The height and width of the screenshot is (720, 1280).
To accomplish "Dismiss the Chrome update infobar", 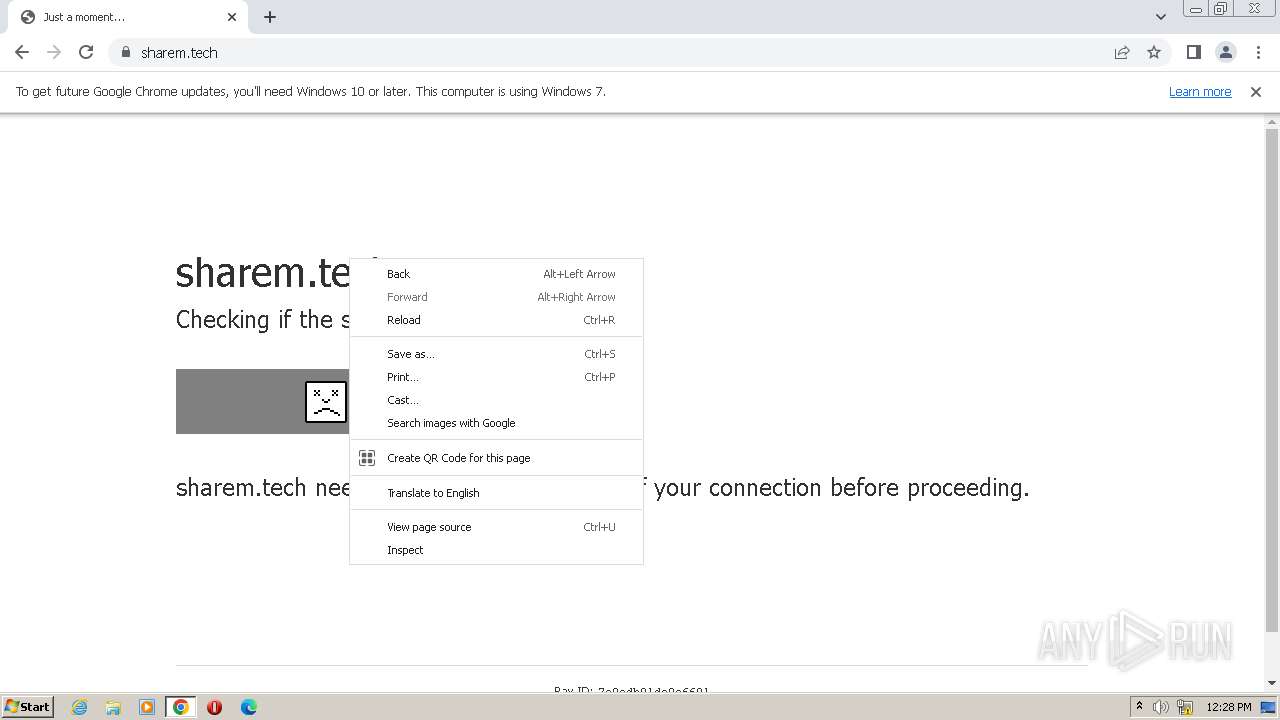I will tap(1256, 91).
